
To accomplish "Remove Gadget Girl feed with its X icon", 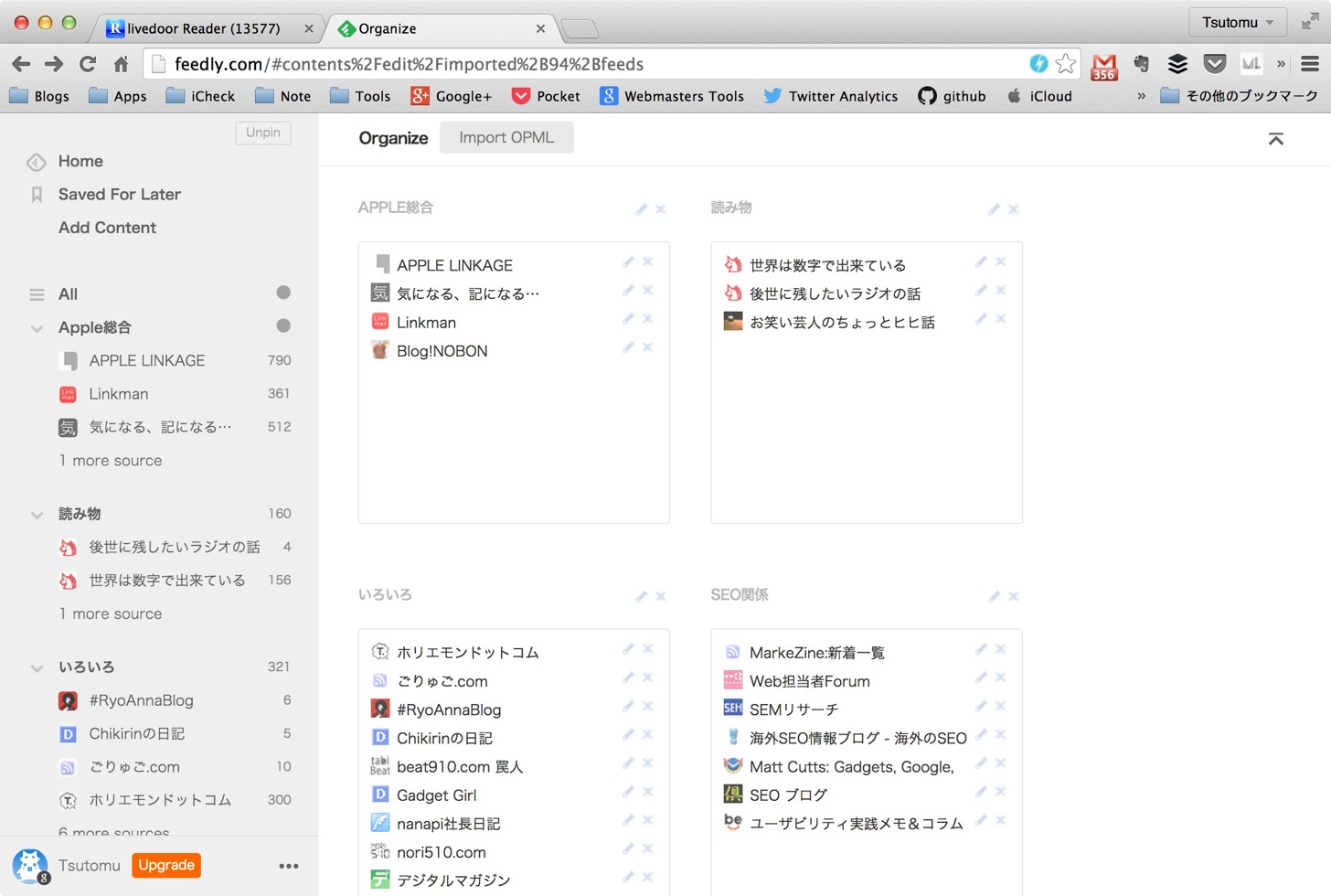I will pyautogui.click(x=647, y=792).
